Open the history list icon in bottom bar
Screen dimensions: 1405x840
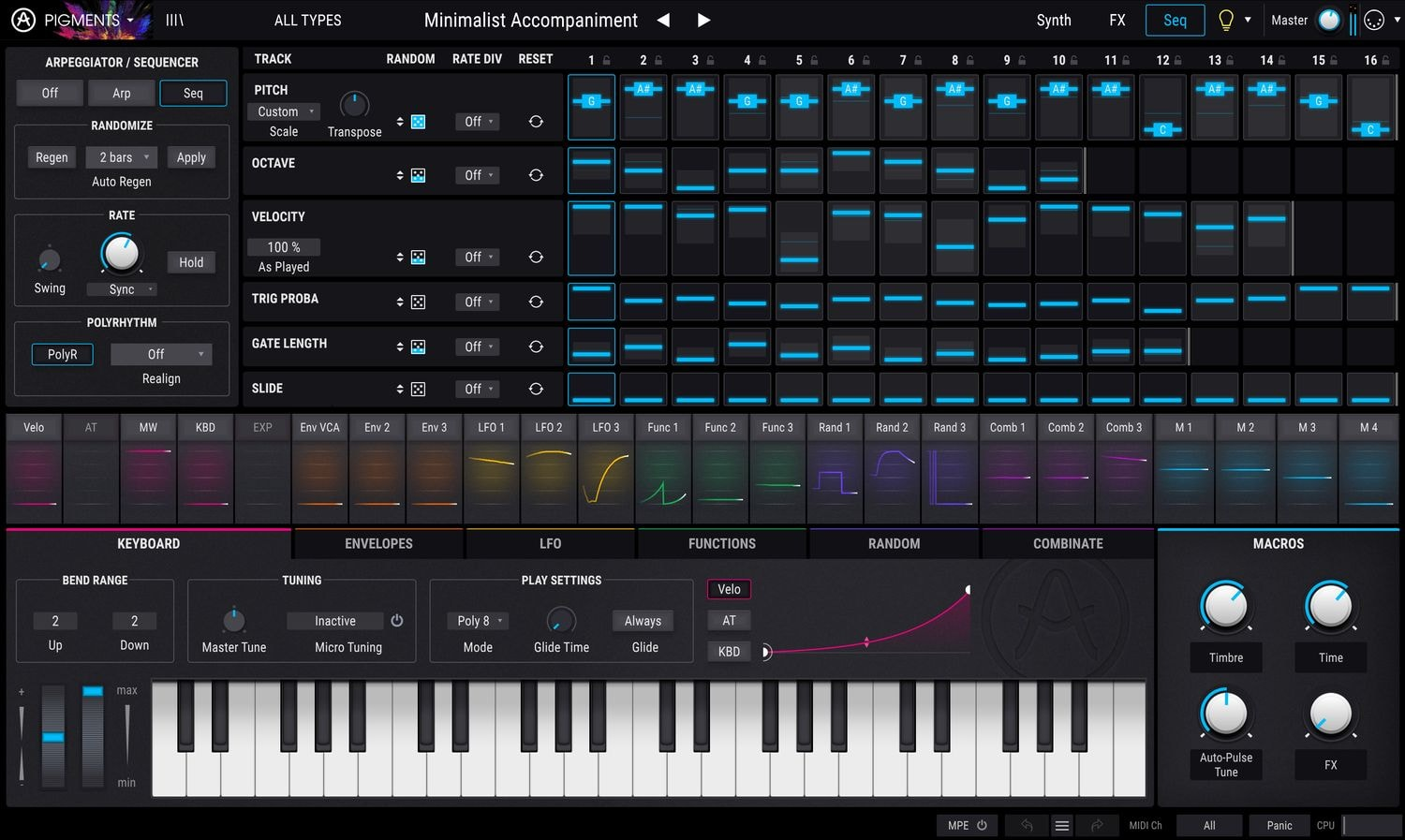click(x=1062, y=825)
